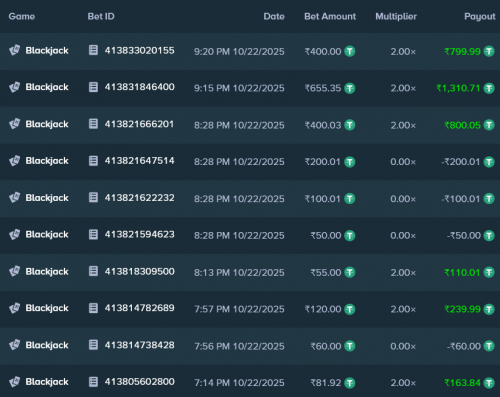
Task: Open bet ID 413814782689
Action: point(140,308)
